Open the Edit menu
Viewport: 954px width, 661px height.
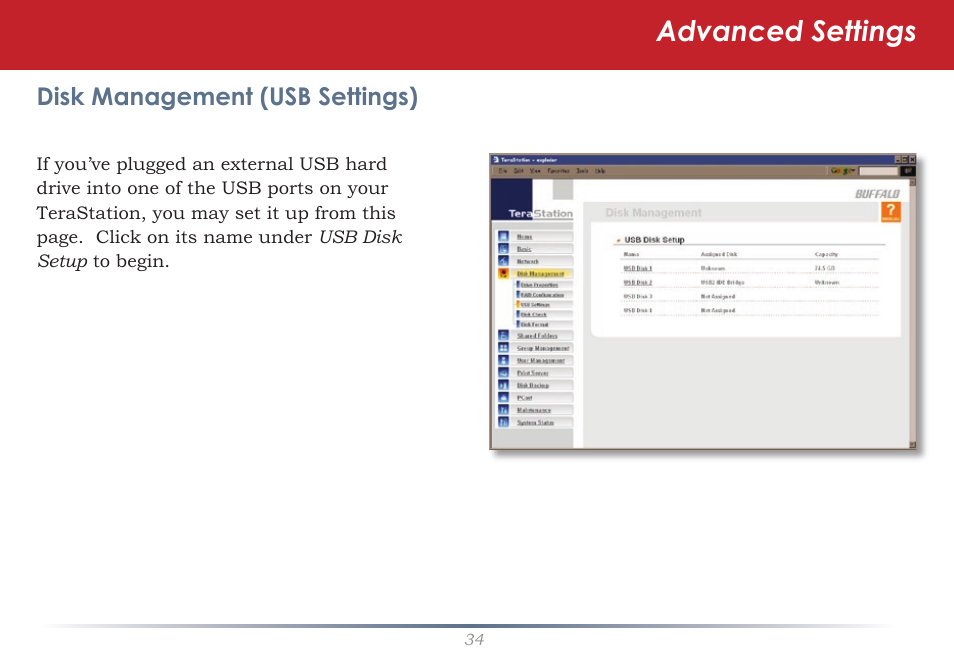pos(518,171)
